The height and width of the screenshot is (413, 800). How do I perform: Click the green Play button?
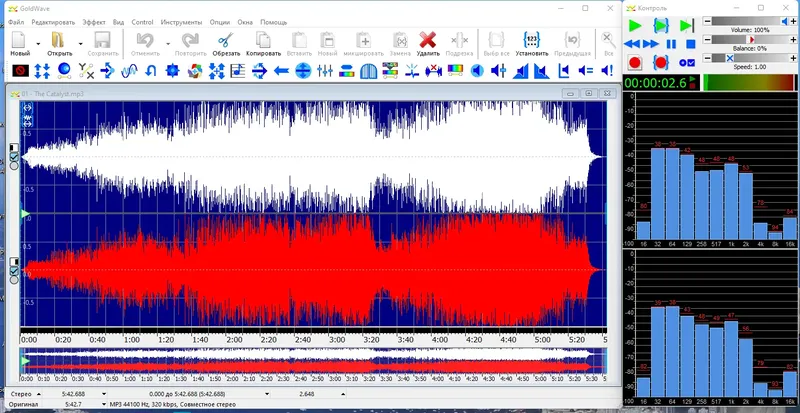[x=634, y=25]
